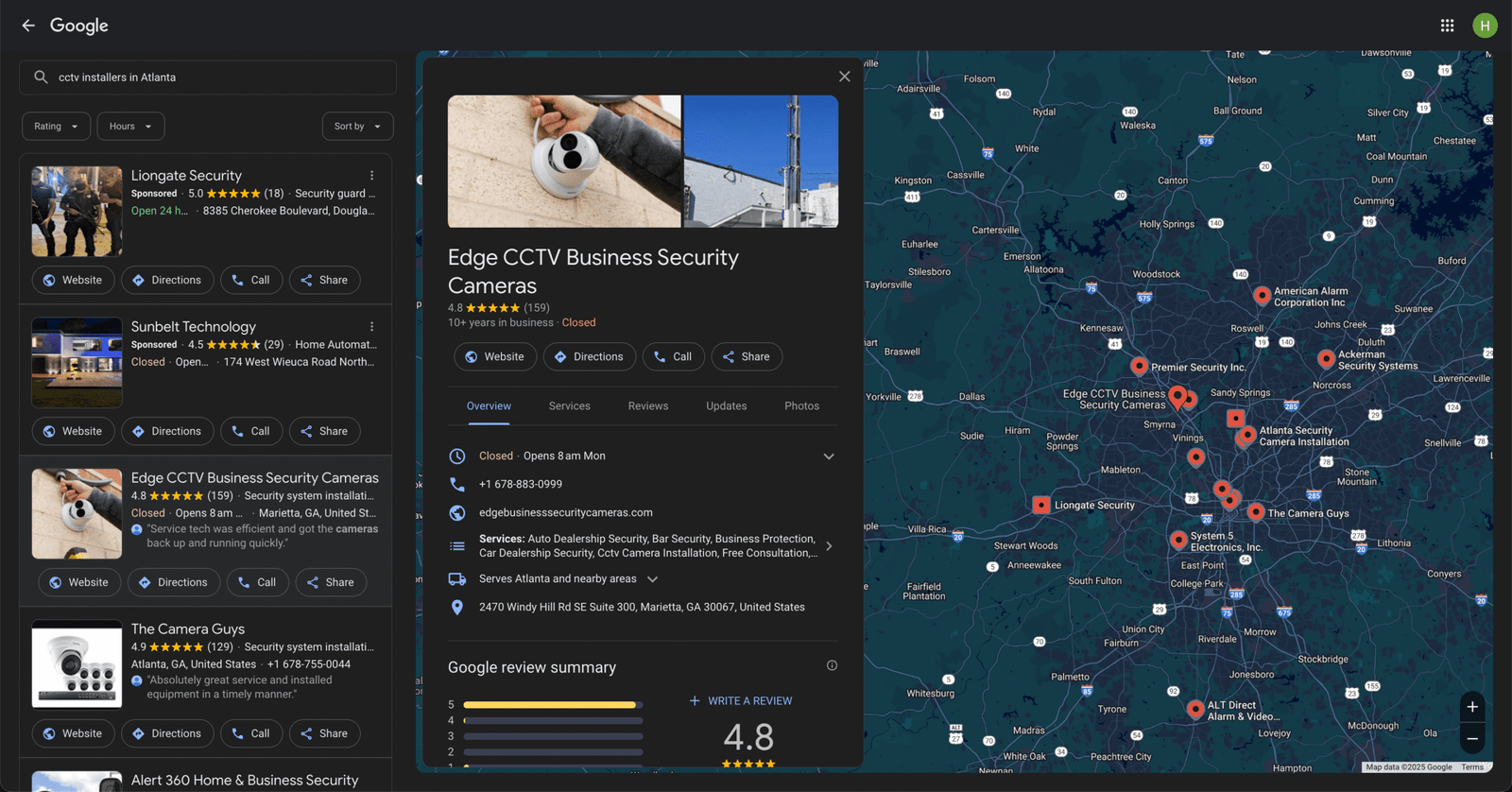Expand Serves Atlanta and nearby areas
1512x792 pixels.
[652, 579]
